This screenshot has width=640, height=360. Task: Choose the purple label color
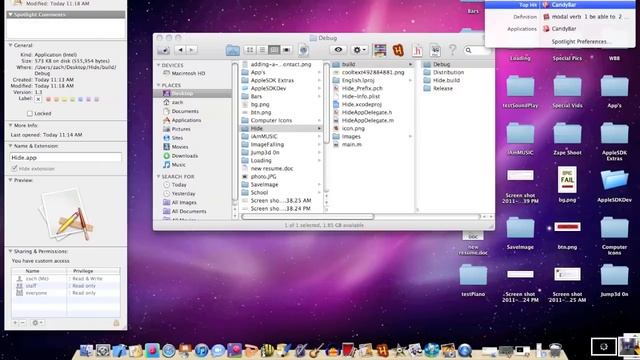(x=89, y=99)
